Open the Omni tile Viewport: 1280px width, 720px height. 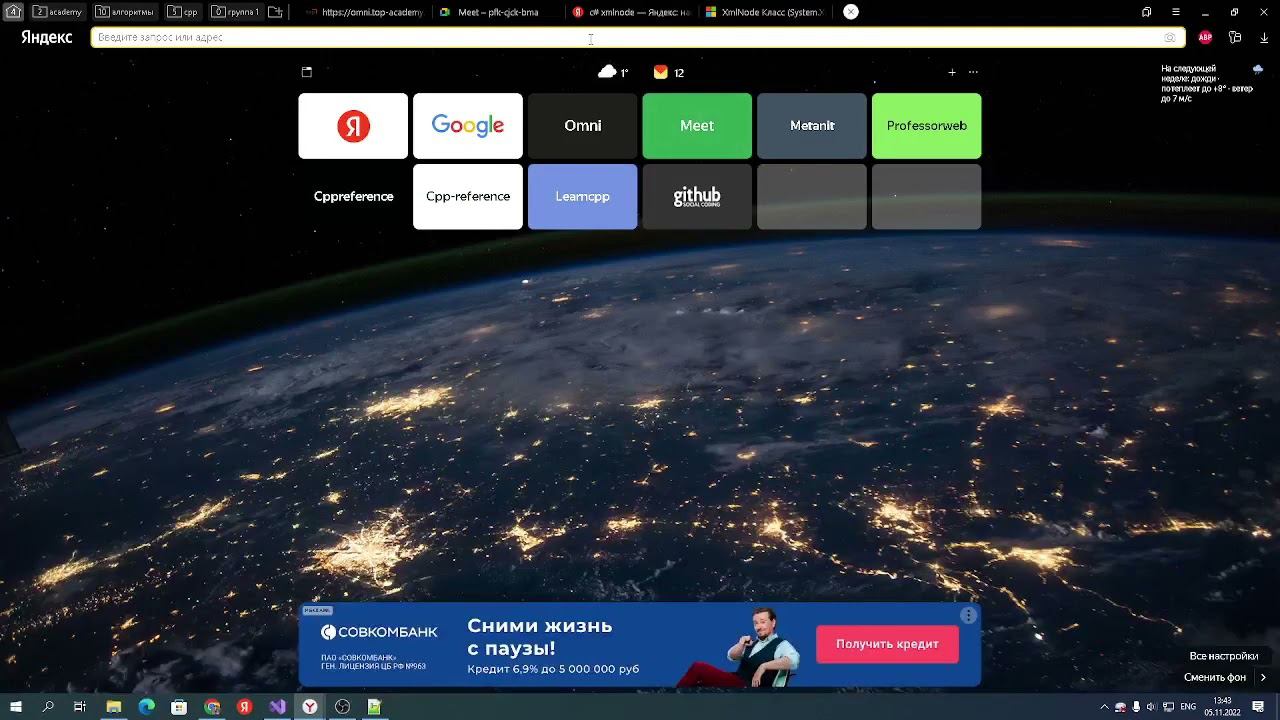[x=582, y=126]
